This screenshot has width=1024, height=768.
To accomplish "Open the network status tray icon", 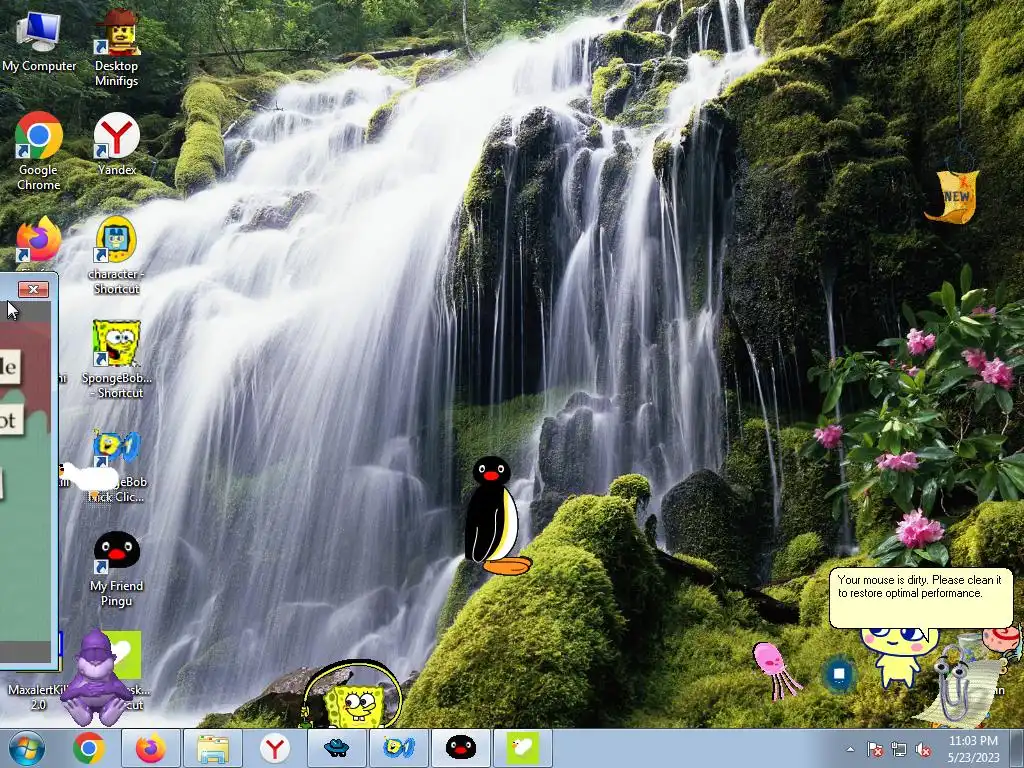I will click(x=899, y=750).
